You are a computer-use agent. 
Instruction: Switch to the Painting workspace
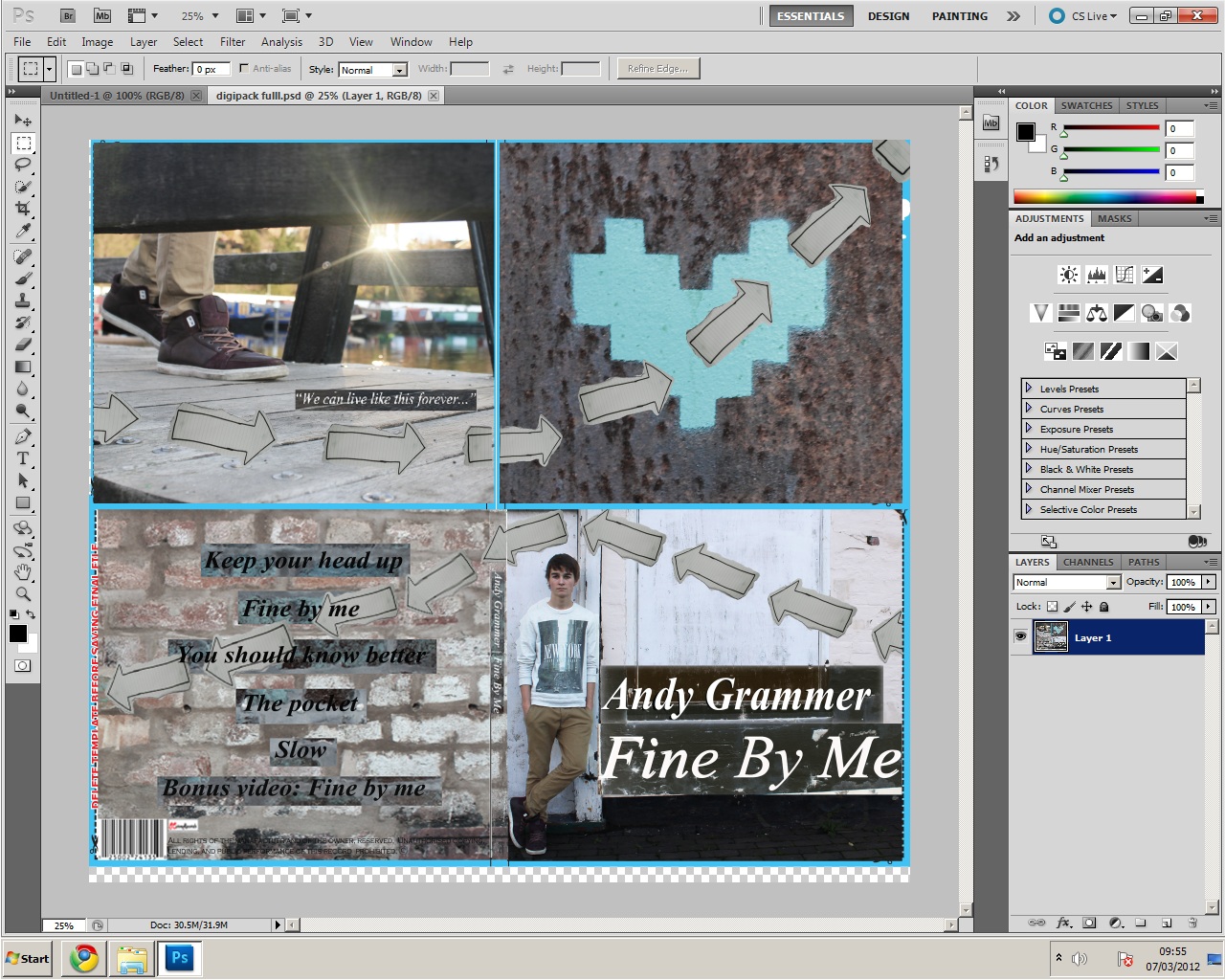click(960, 16)
